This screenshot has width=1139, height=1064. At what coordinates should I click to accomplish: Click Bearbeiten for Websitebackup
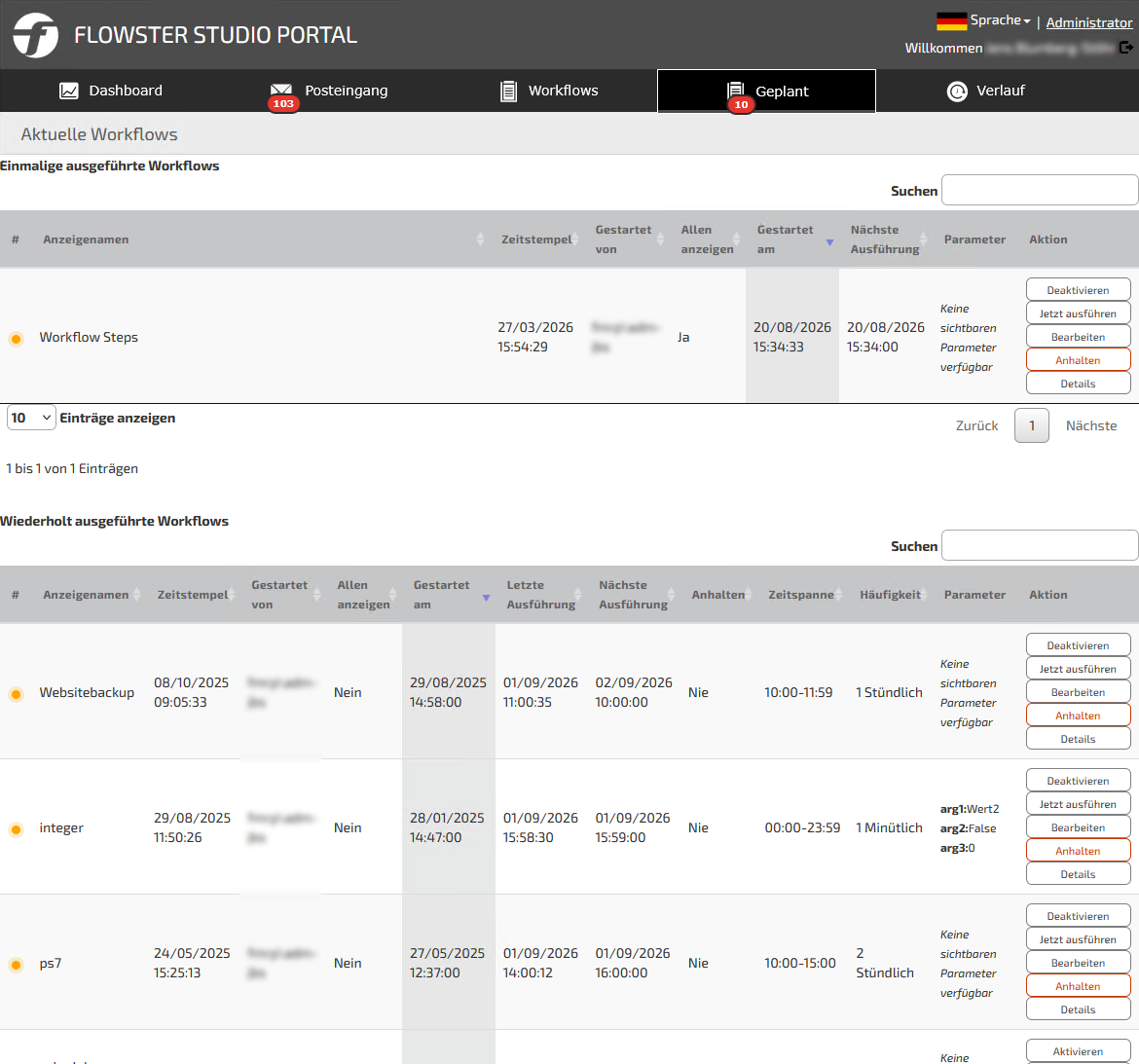pyautogui.click(x=1078, y=691)
